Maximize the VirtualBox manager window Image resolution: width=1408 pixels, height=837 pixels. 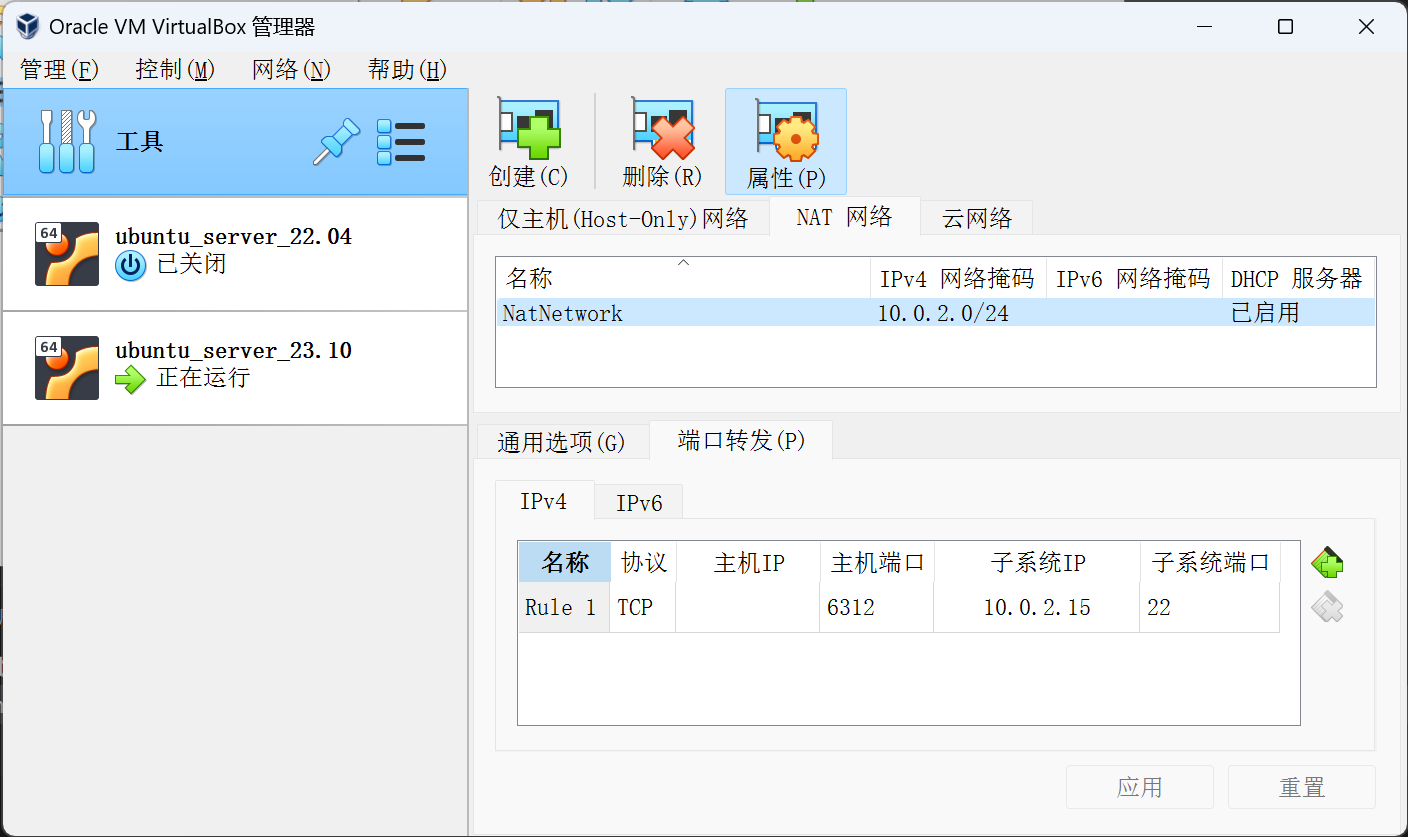point(1286,27)
